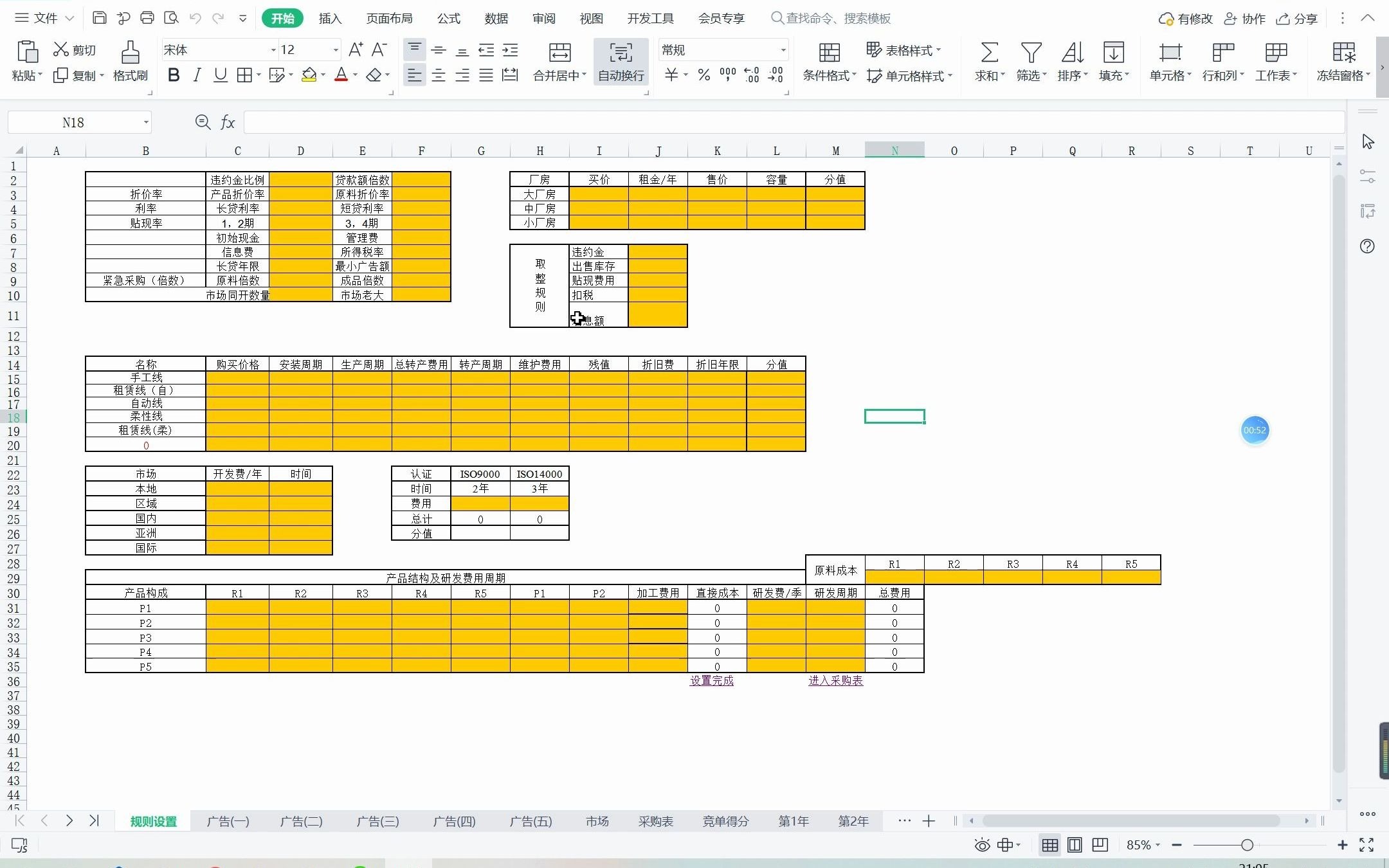Open the number format dropdown showing 常规
The height and width of the screenshot is (868, 1389).
[x=783, y=50]
